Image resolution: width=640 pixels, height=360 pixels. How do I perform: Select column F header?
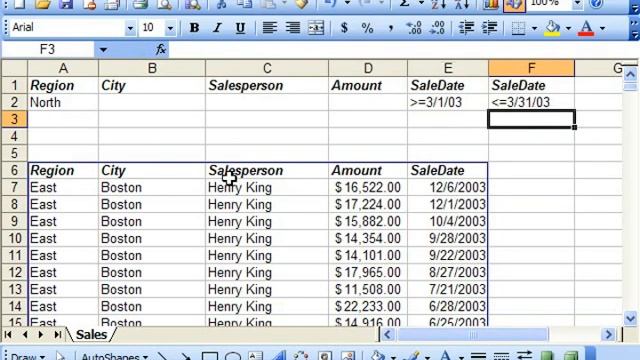[531, 68]
